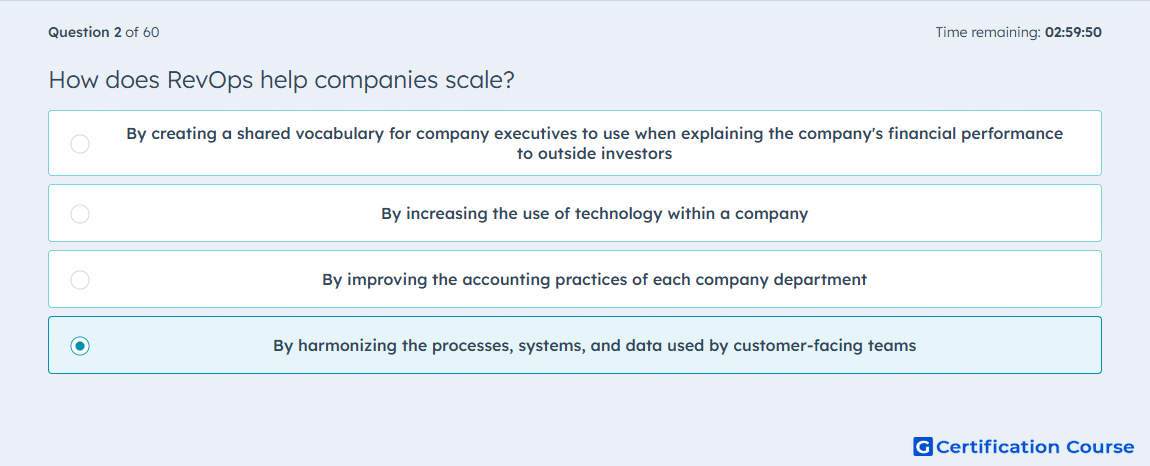Open the Certification Course link text

click(x=1036, y=446)
